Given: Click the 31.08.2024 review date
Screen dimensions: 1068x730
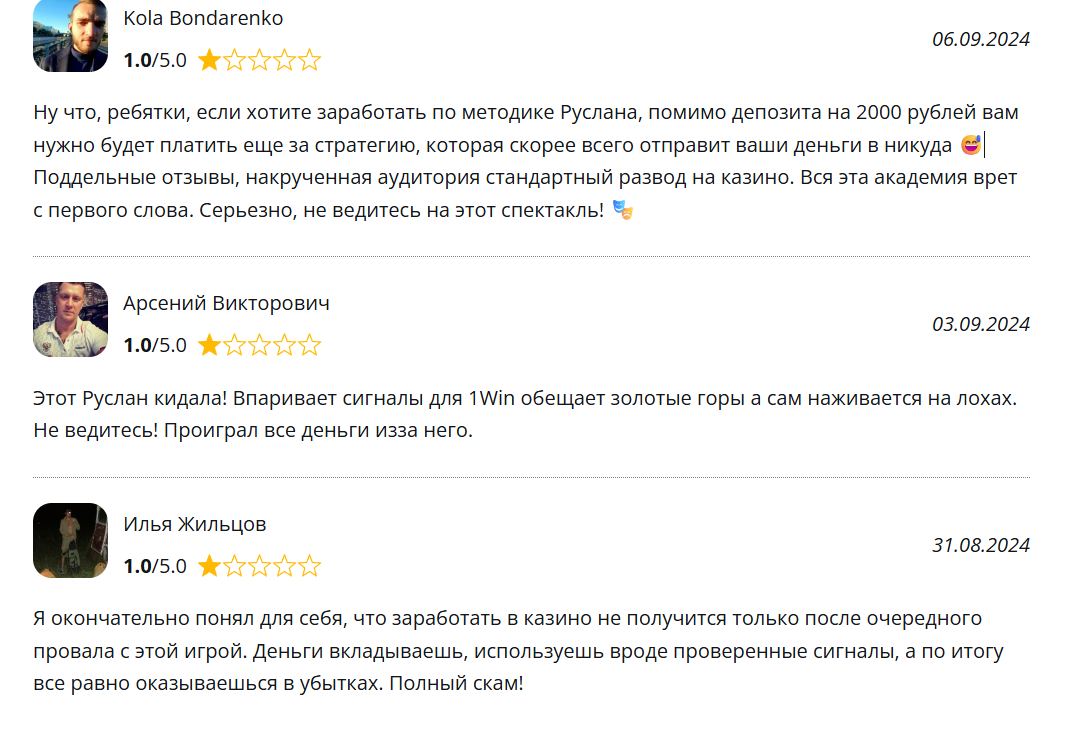Looking at the screenshot, I should (x=980, y=545).
